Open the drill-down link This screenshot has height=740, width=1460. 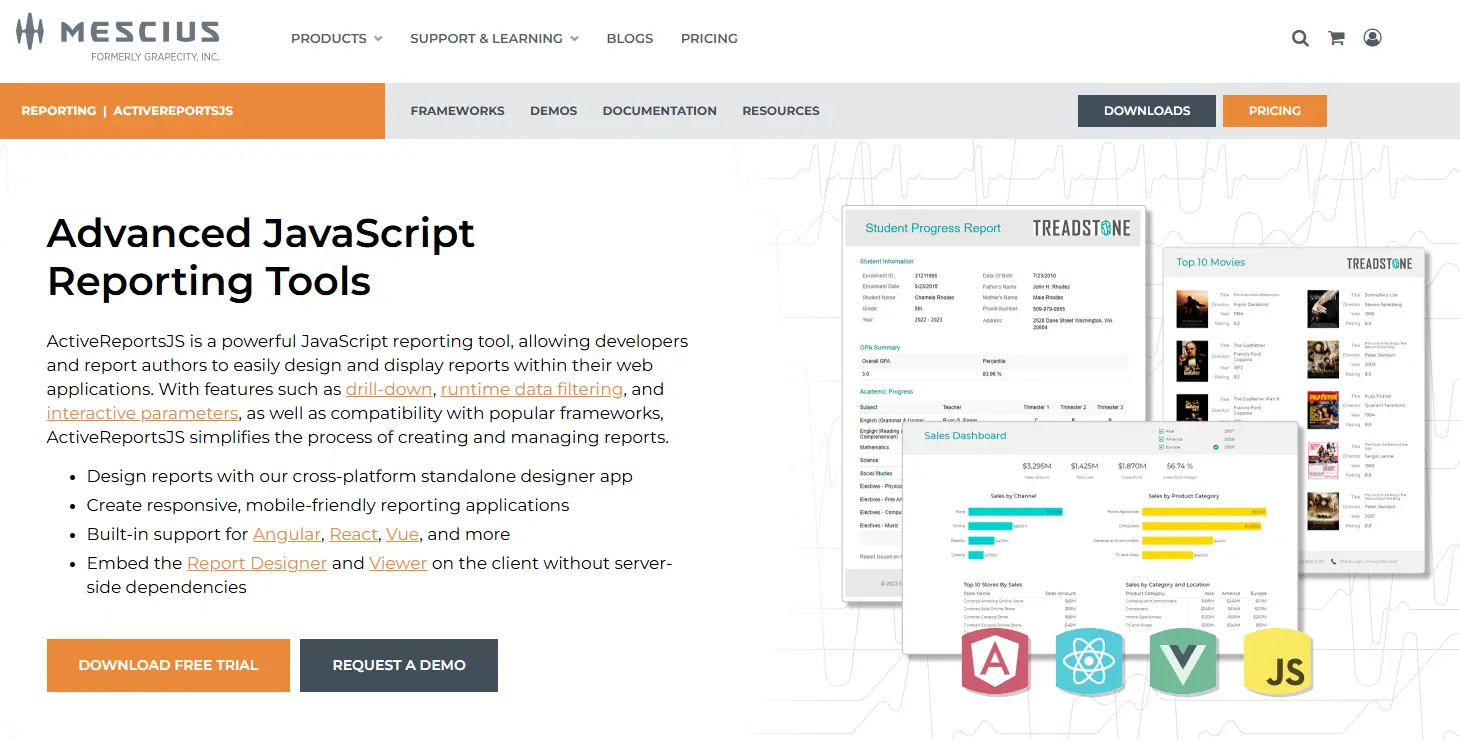388,389
